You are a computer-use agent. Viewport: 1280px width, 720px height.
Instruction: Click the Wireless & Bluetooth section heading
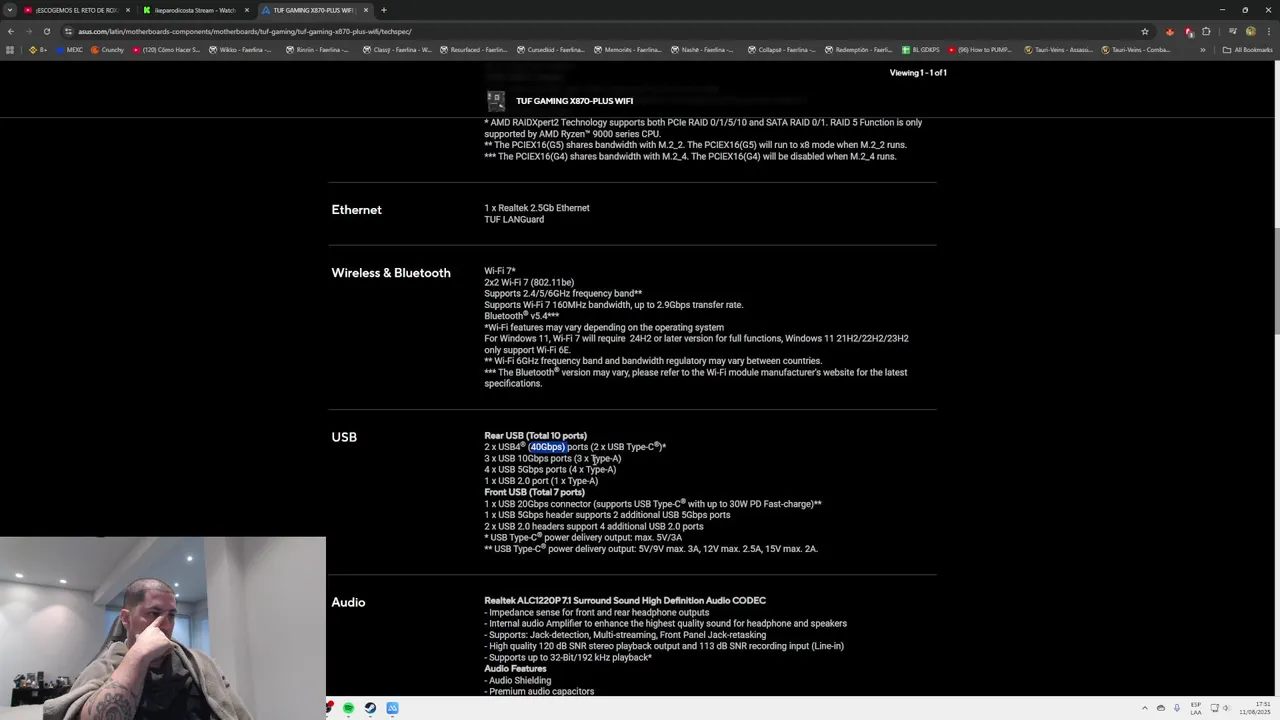(391, 273)
